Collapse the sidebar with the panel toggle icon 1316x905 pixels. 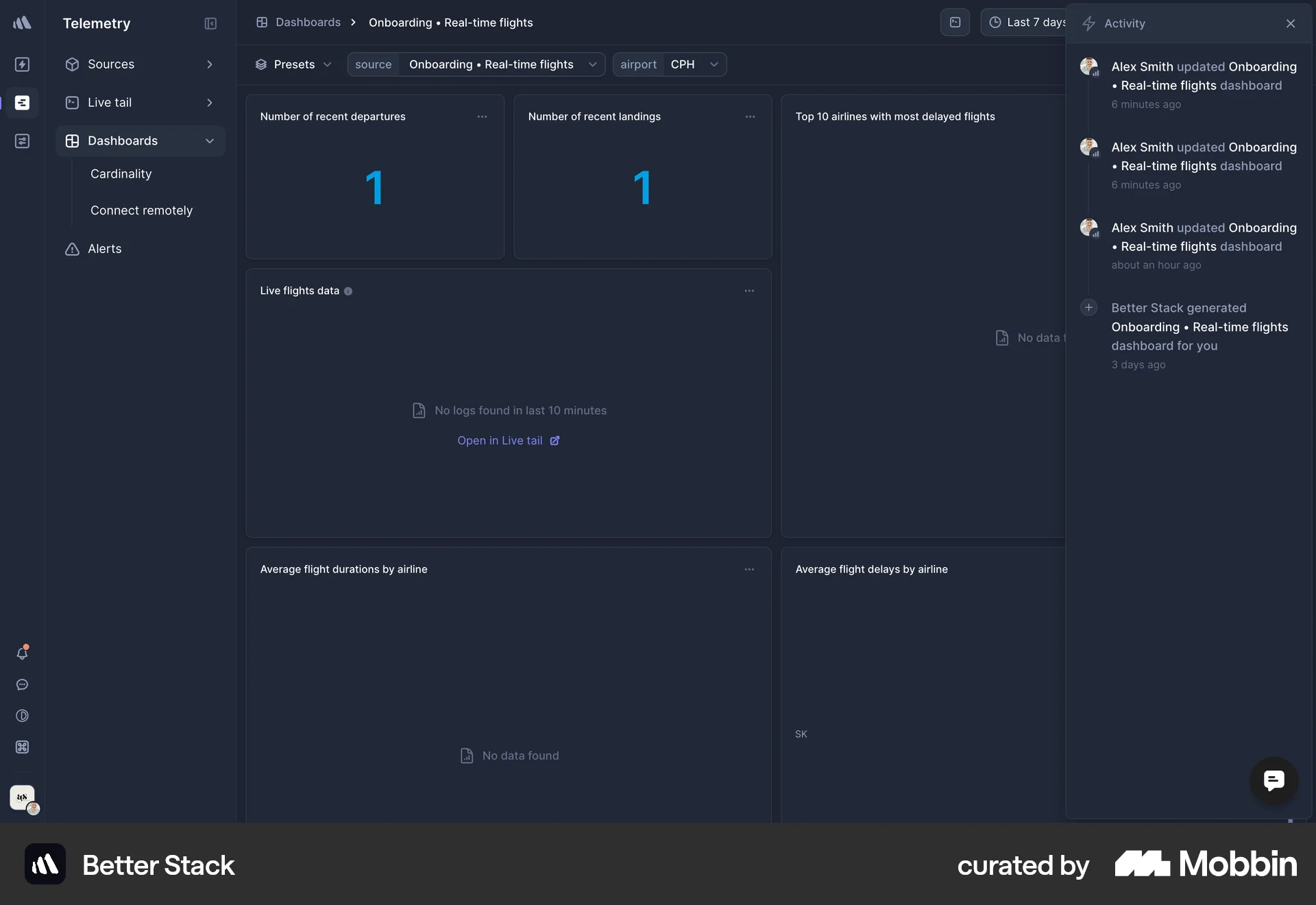click(210, 23)
